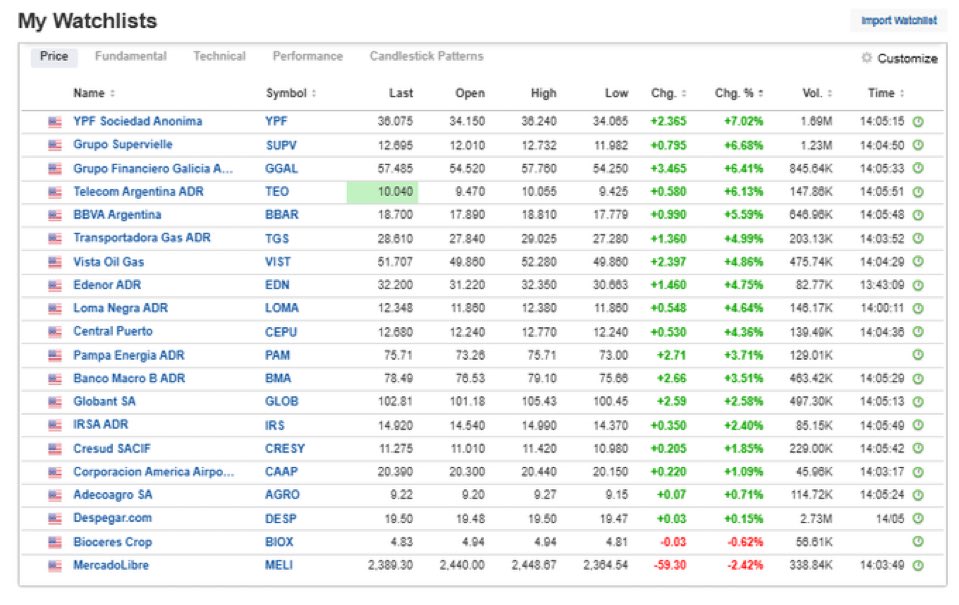Sort table by Name column

pos(94,93)
